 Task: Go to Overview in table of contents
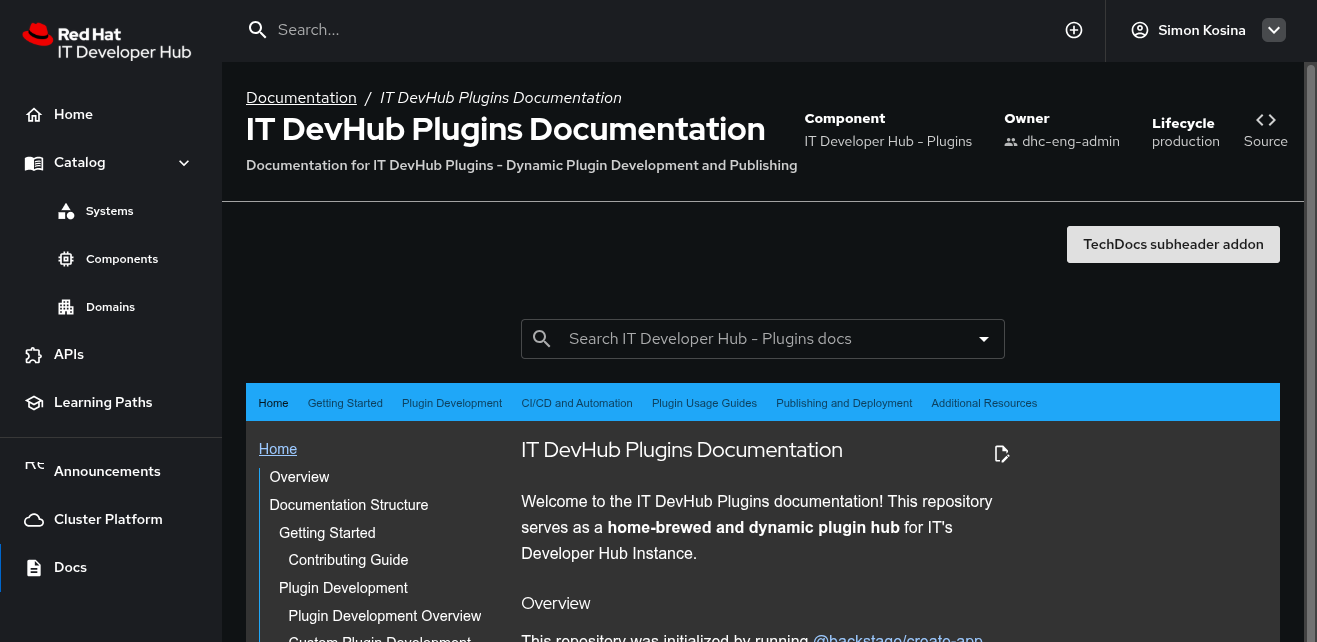[299, 478]
